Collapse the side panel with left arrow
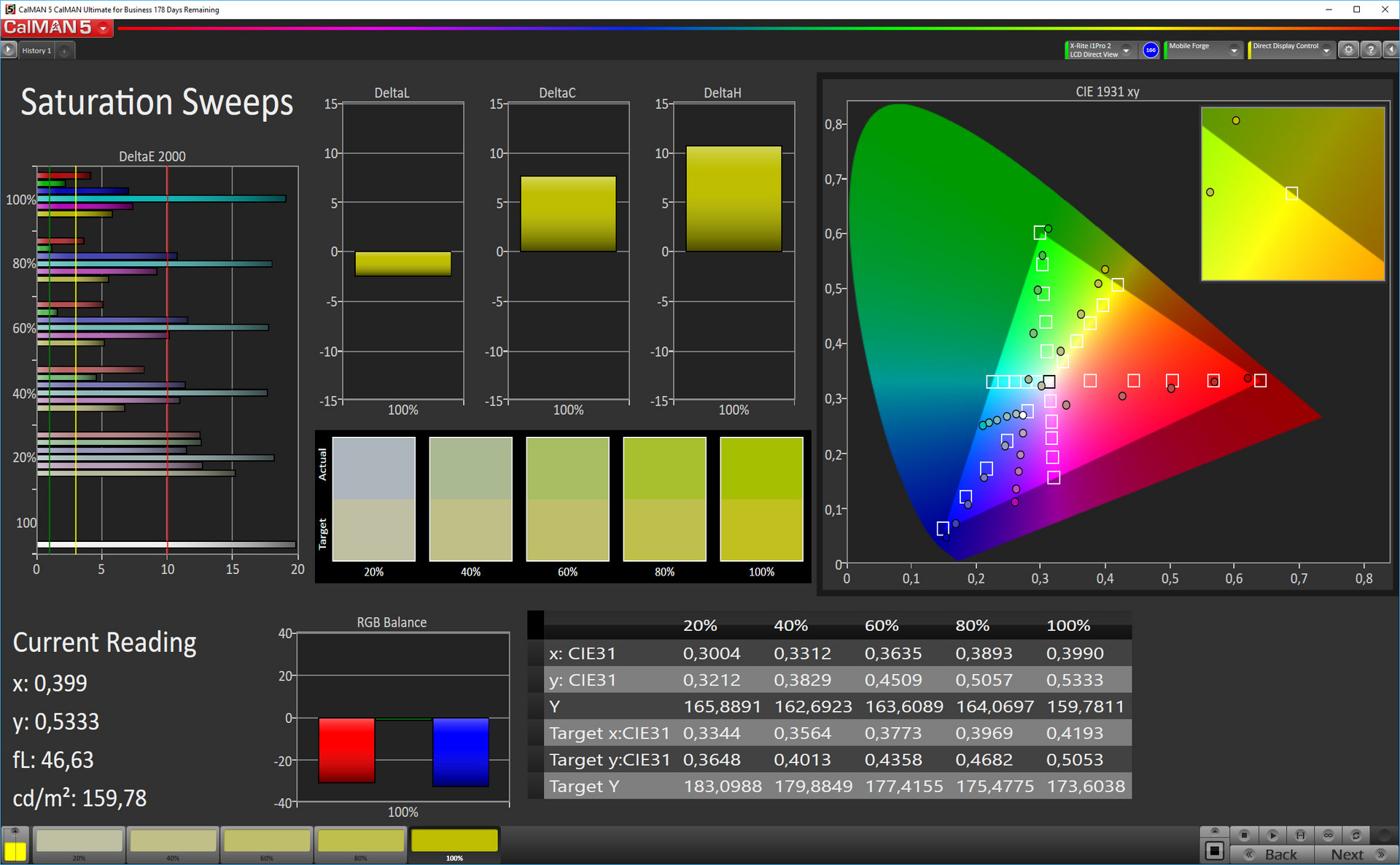The image size is (1400, 865). [x=1391, y=50]
